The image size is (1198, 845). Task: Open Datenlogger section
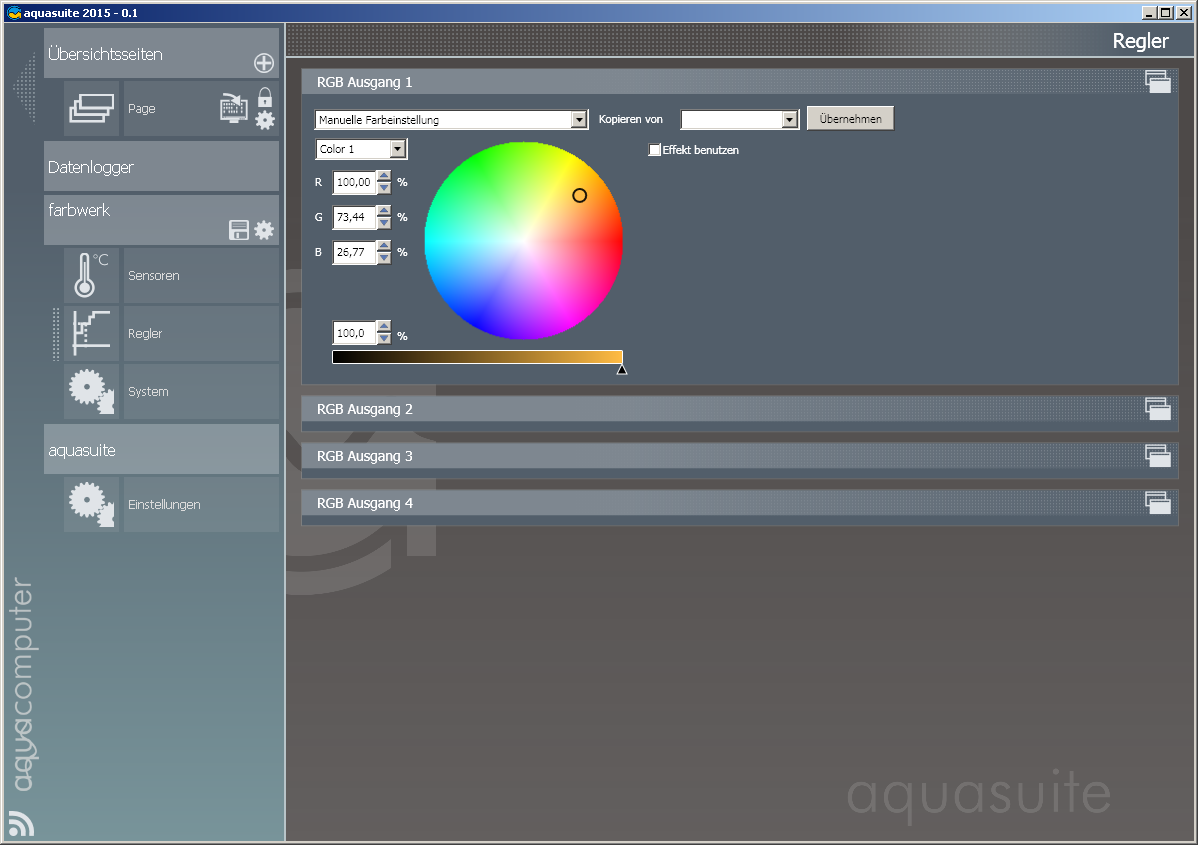point(161,167)
